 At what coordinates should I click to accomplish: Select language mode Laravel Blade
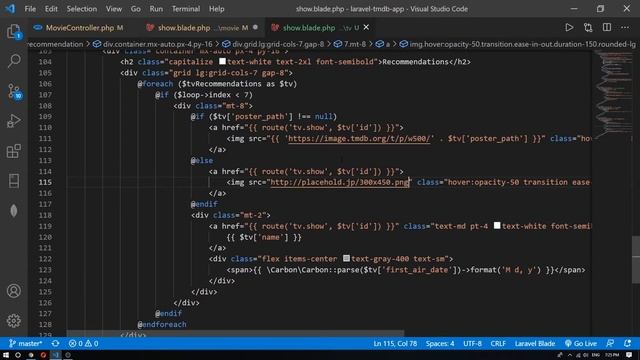535,343
